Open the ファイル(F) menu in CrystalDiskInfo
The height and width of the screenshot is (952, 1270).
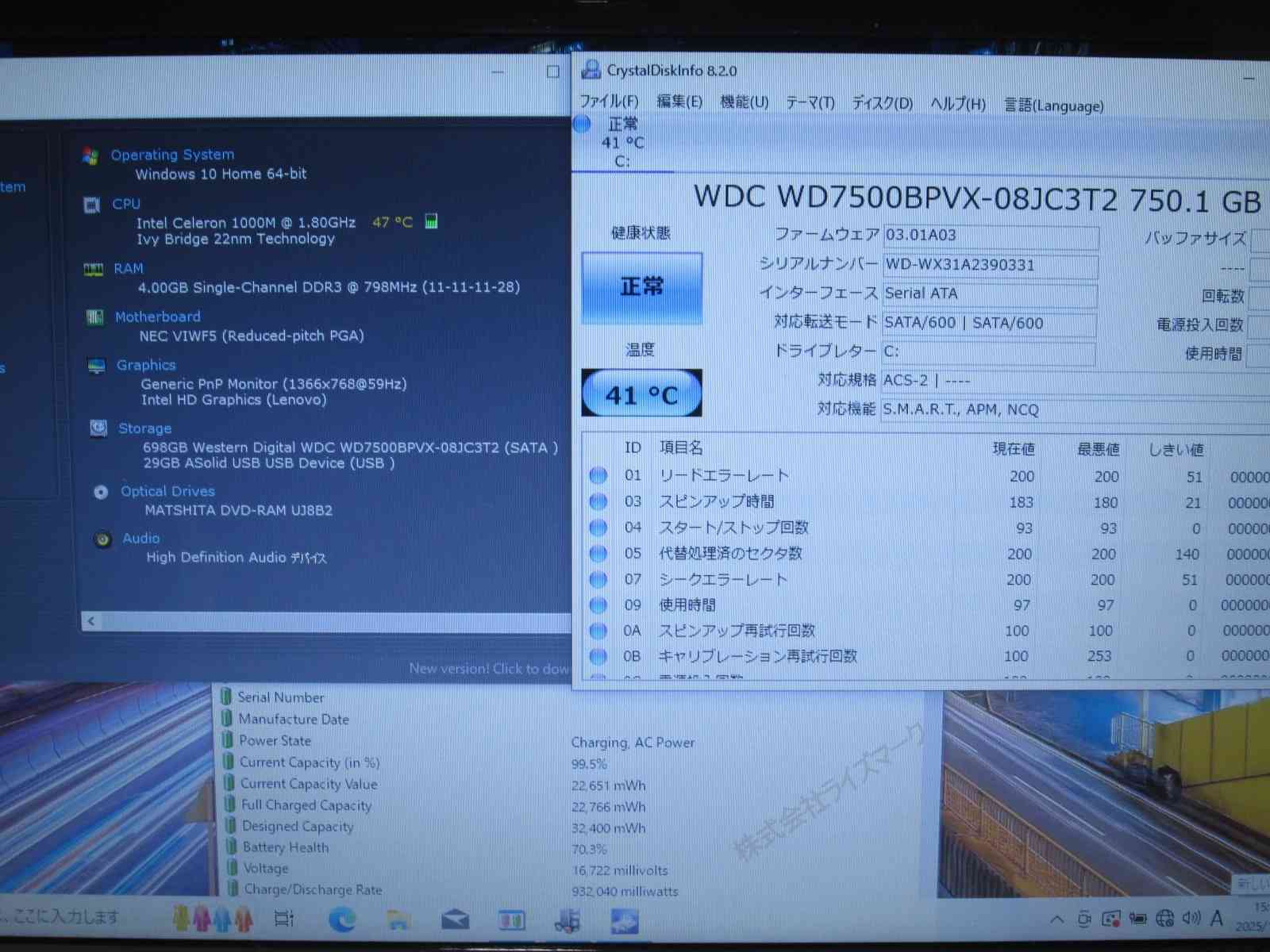609,102
